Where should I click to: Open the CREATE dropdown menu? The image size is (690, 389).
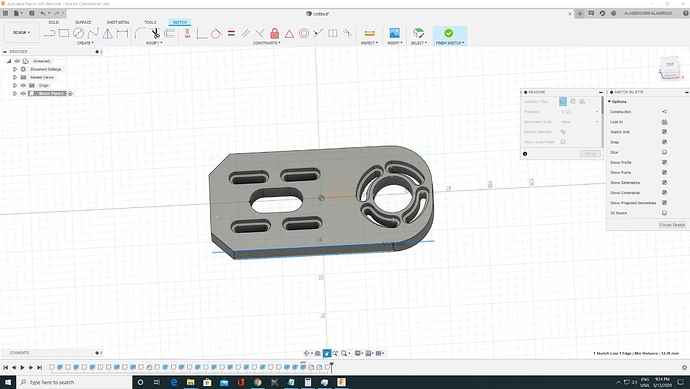point(85,43)
